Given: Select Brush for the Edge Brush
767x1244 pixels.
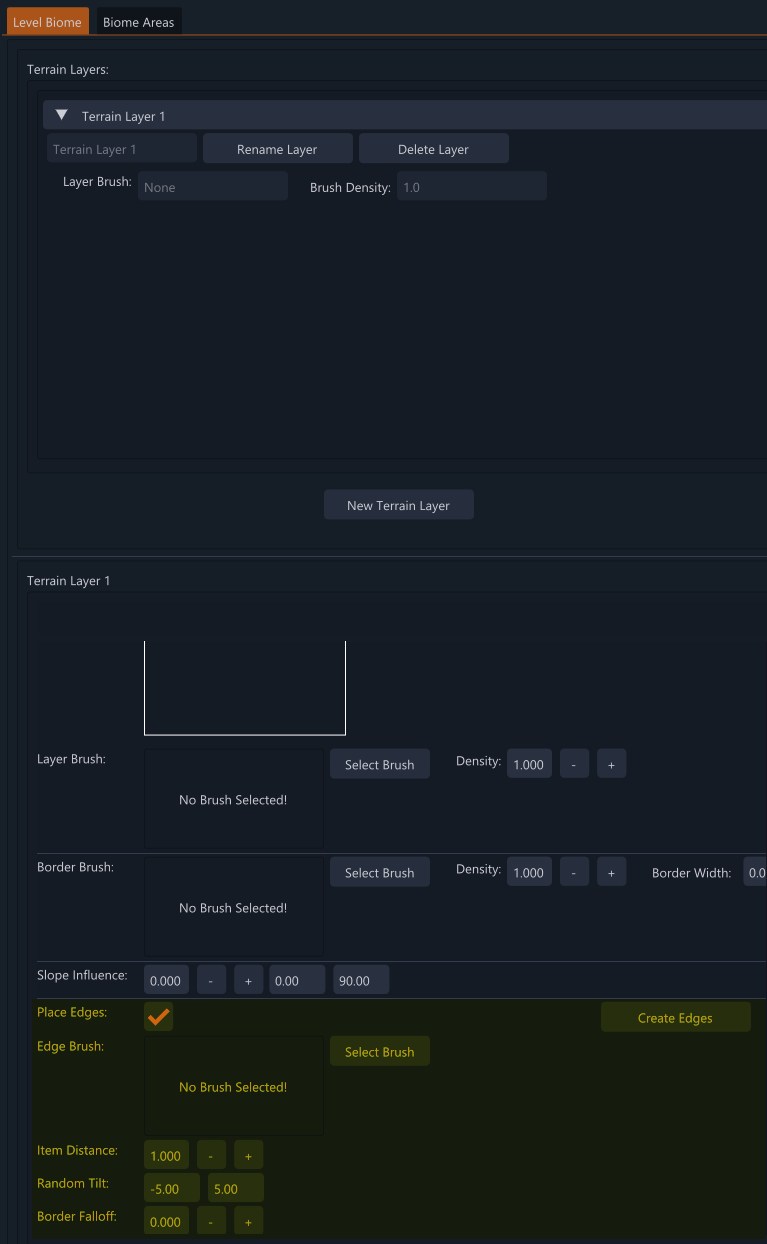Looking at the screenshot, I should click(380, 1051).
